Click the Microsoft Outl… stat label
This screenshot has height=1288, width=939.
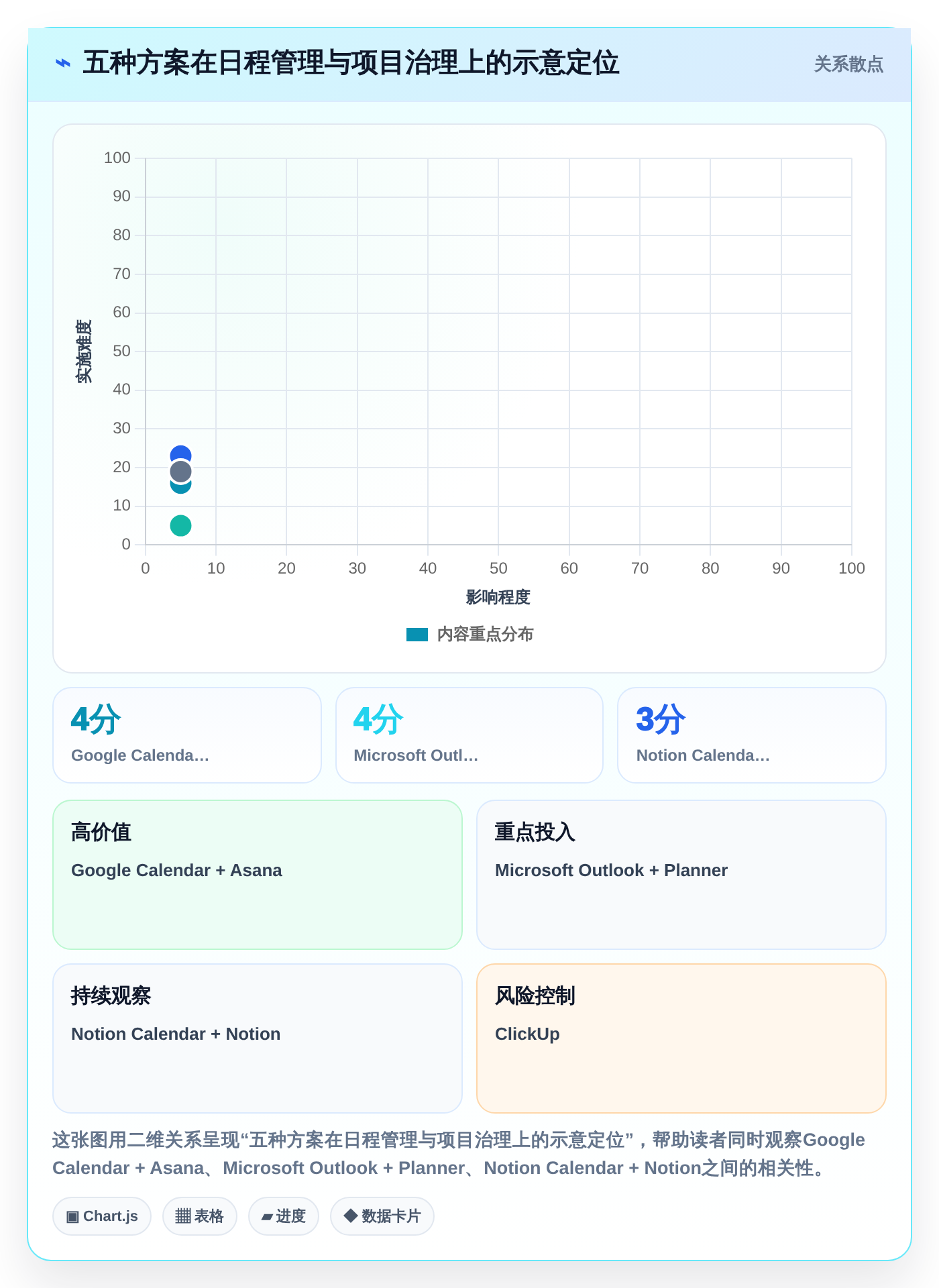point(416,755)
